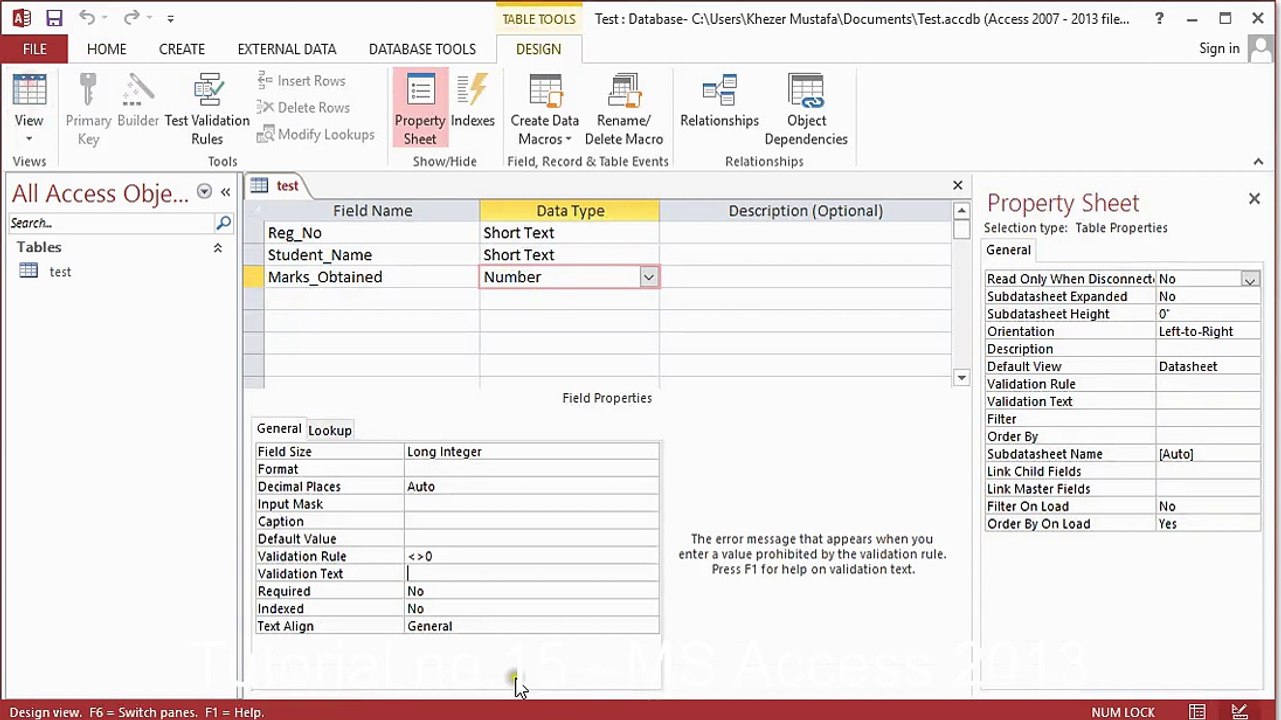
Task: Open Read Only When Disconnected dropdown
Action: pyautogui.click(x=1250, y=280)
